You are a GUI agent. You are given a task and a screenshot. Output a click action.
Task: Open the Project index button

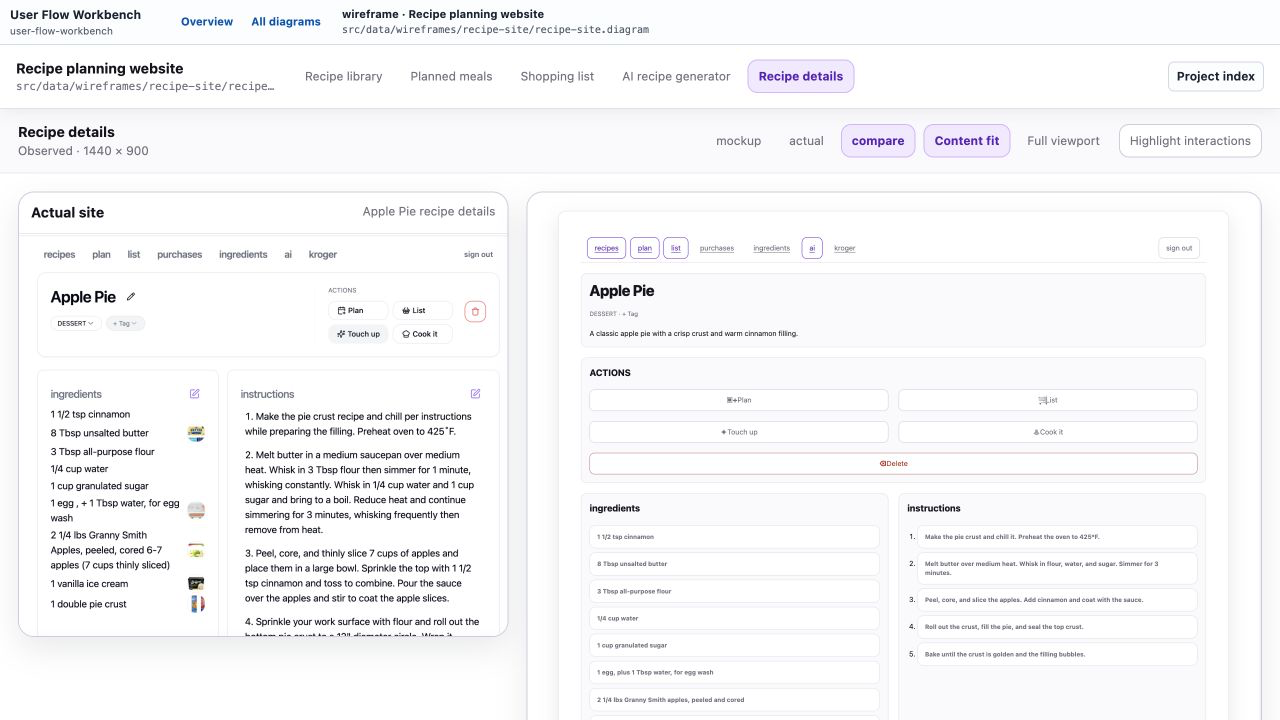coord(1216,76)
